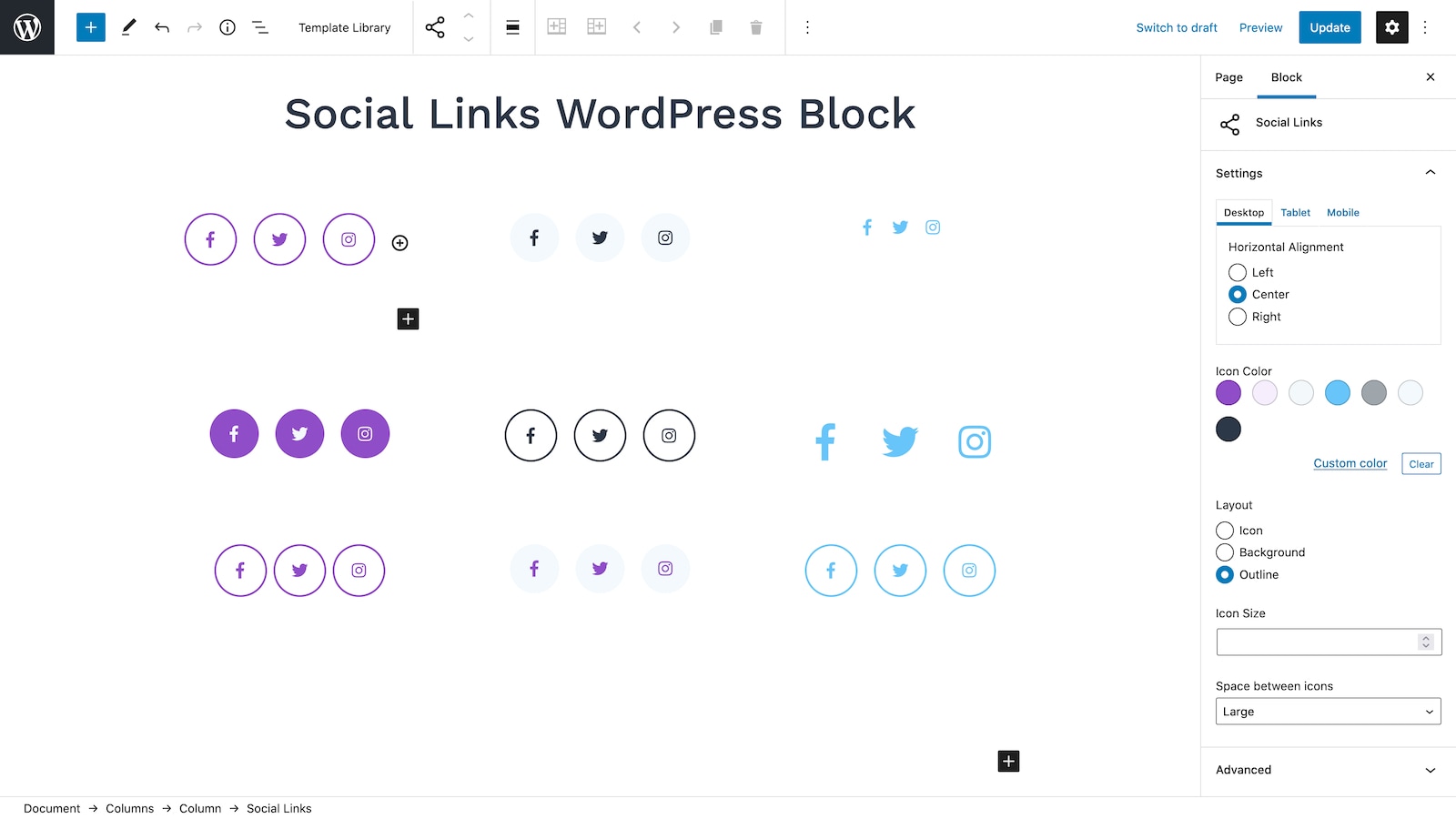Choose the Background layout option
This screenshot has height=819, width=1456.
[x=1225, y=552]
